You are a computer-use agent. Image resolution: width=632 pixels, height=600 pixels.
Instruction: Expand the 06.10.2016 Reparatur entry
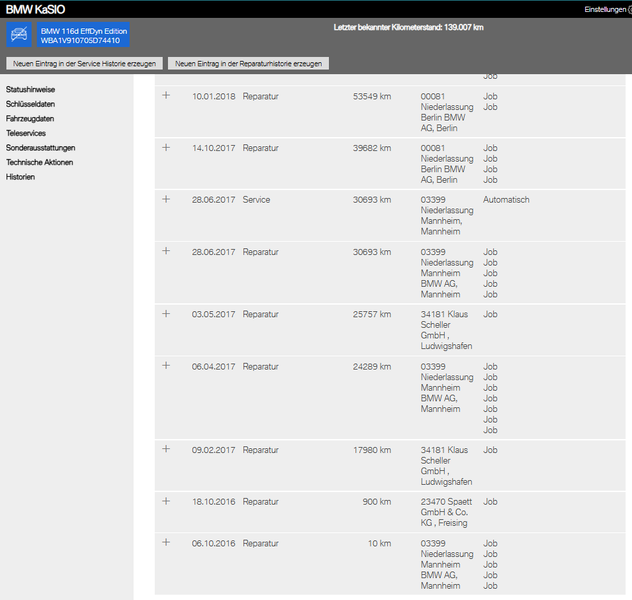166,542
